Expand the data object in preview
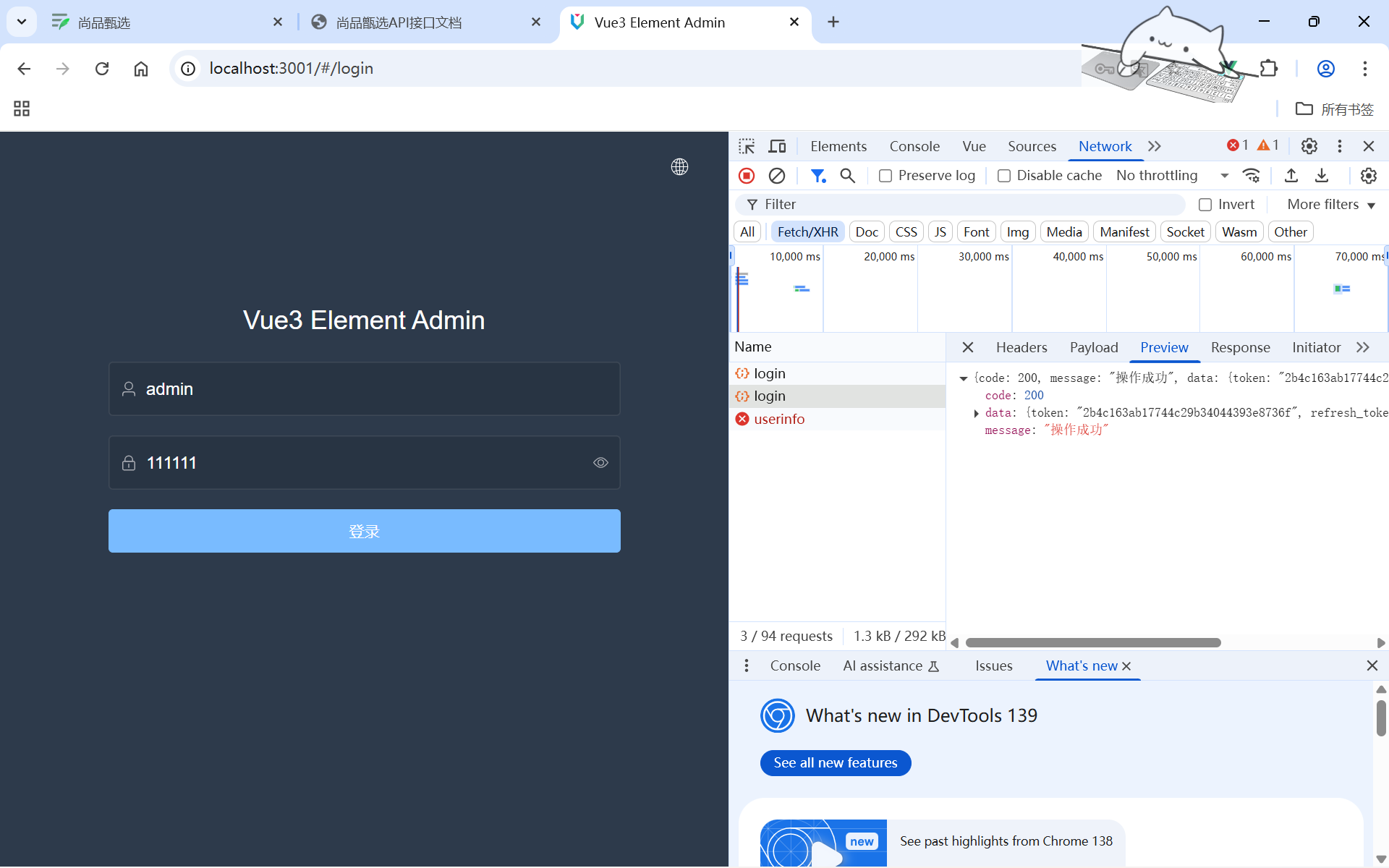Viewport: 1389px width, 868px height. click(976, 413)
